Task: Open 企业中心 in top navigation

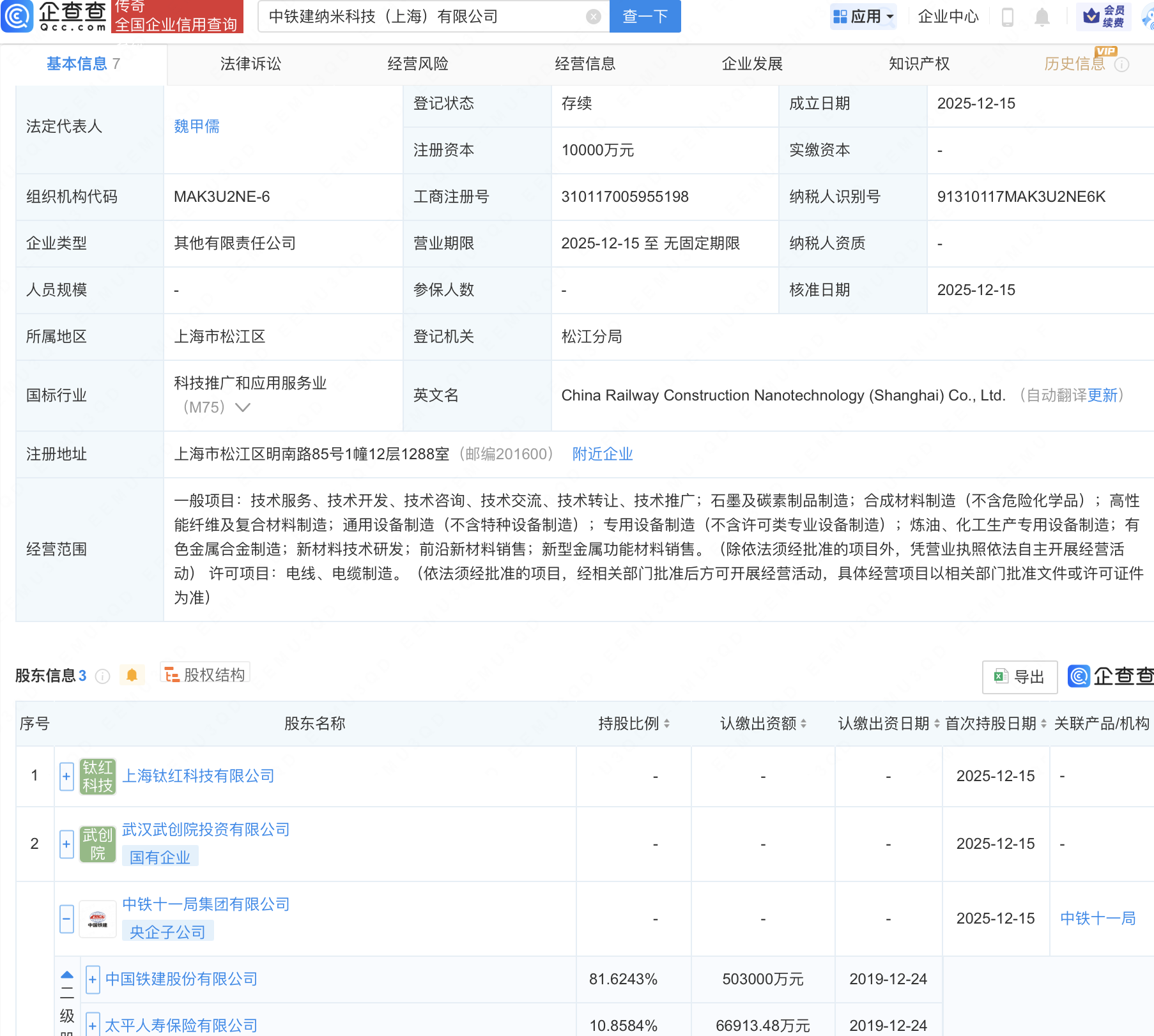Action: coord(948,17)
